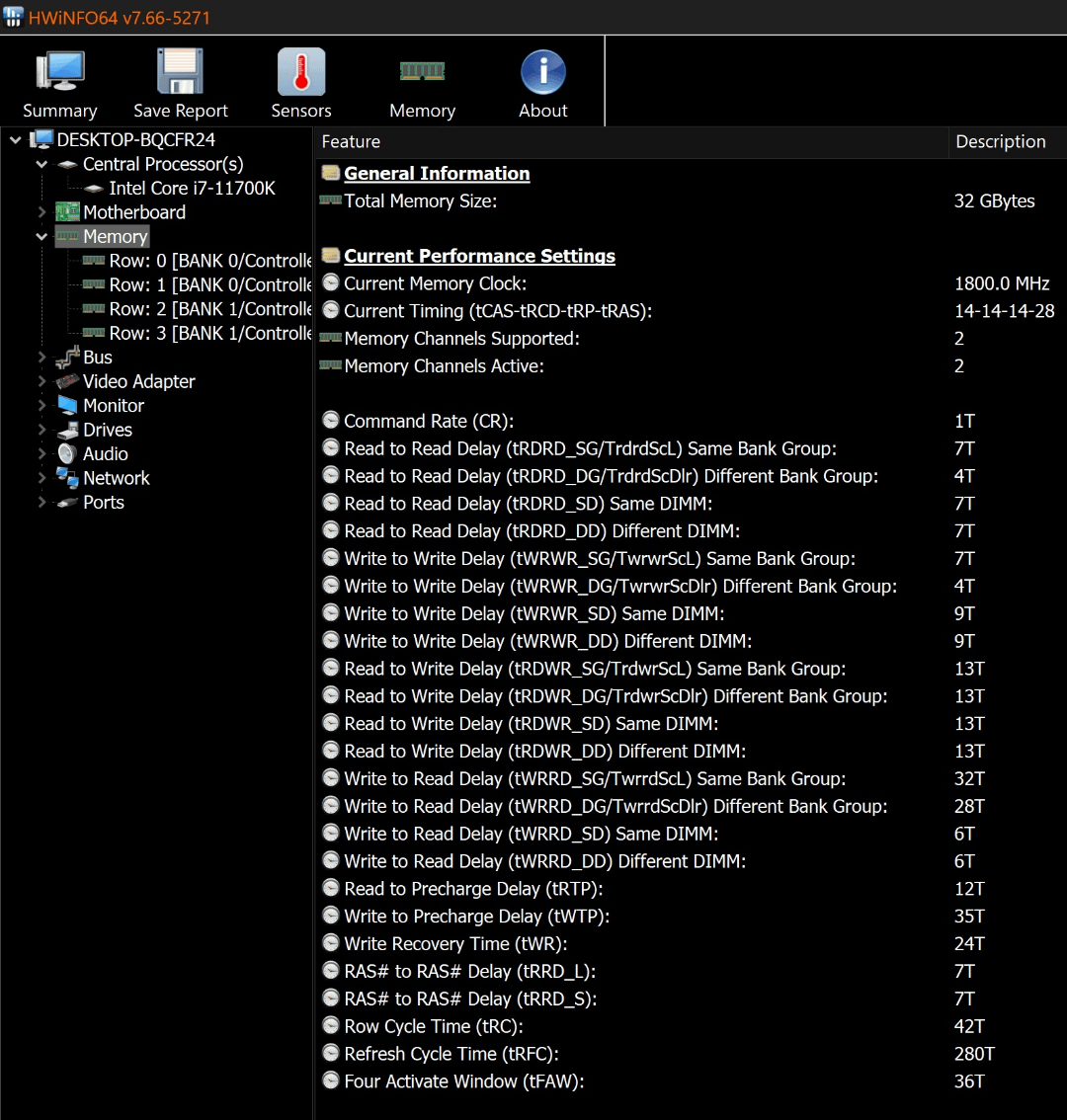Select Row: 1 [BANK 0/Controller memory entry

click(210, 285)
